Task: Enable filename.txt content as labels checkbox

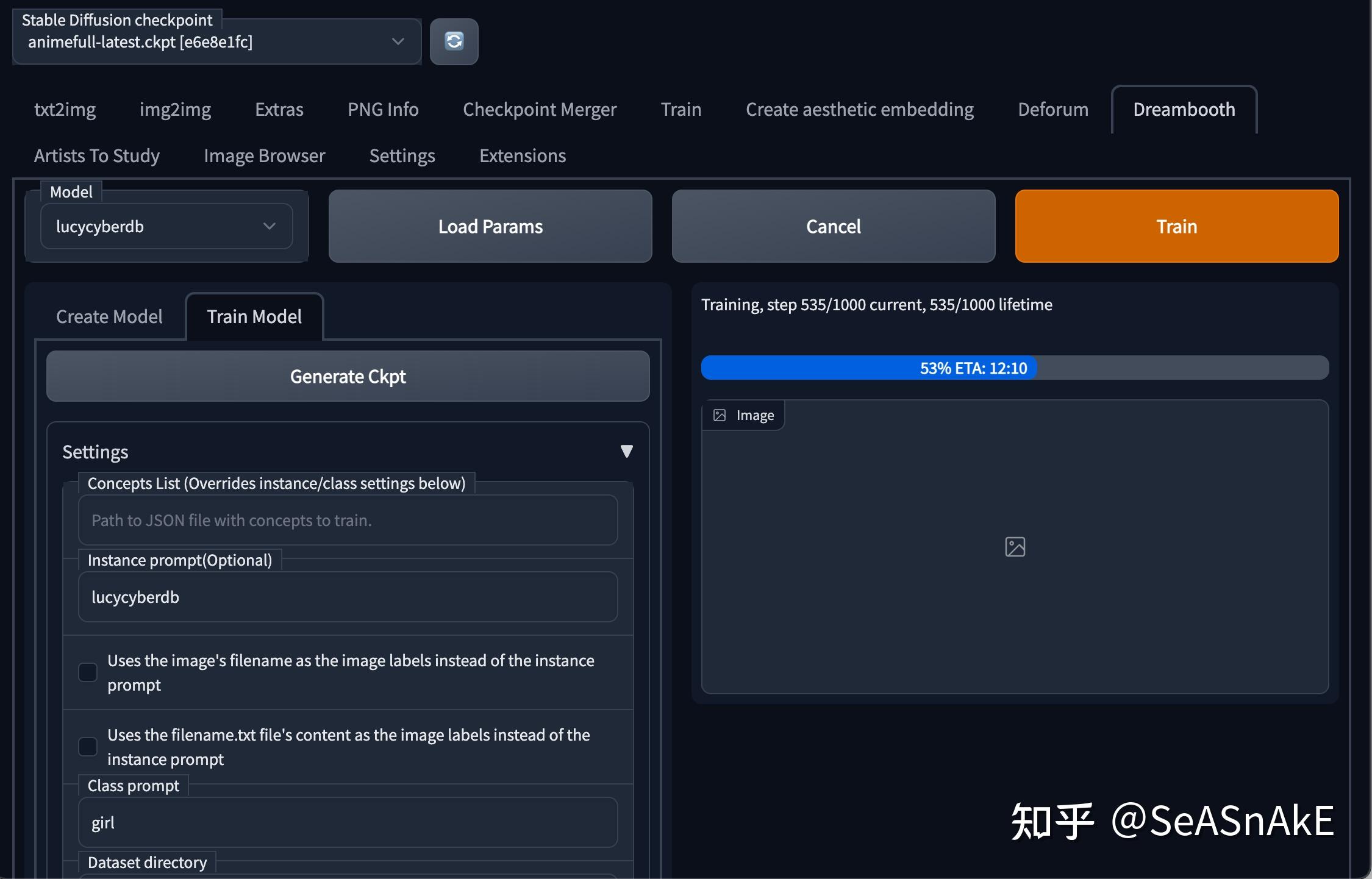Action: (88, 747)
